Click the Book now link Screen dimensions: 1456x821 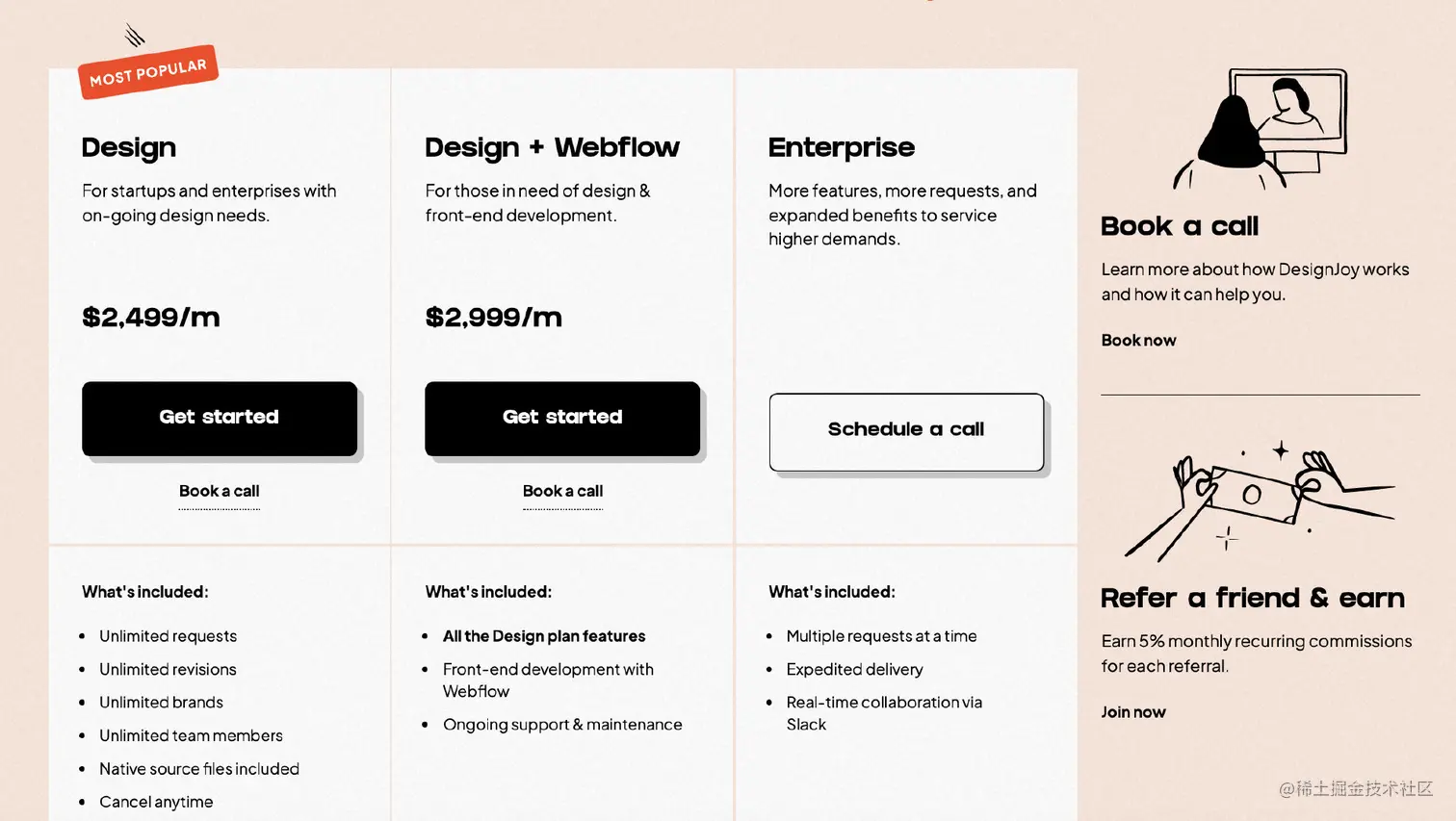[1138, 341]
